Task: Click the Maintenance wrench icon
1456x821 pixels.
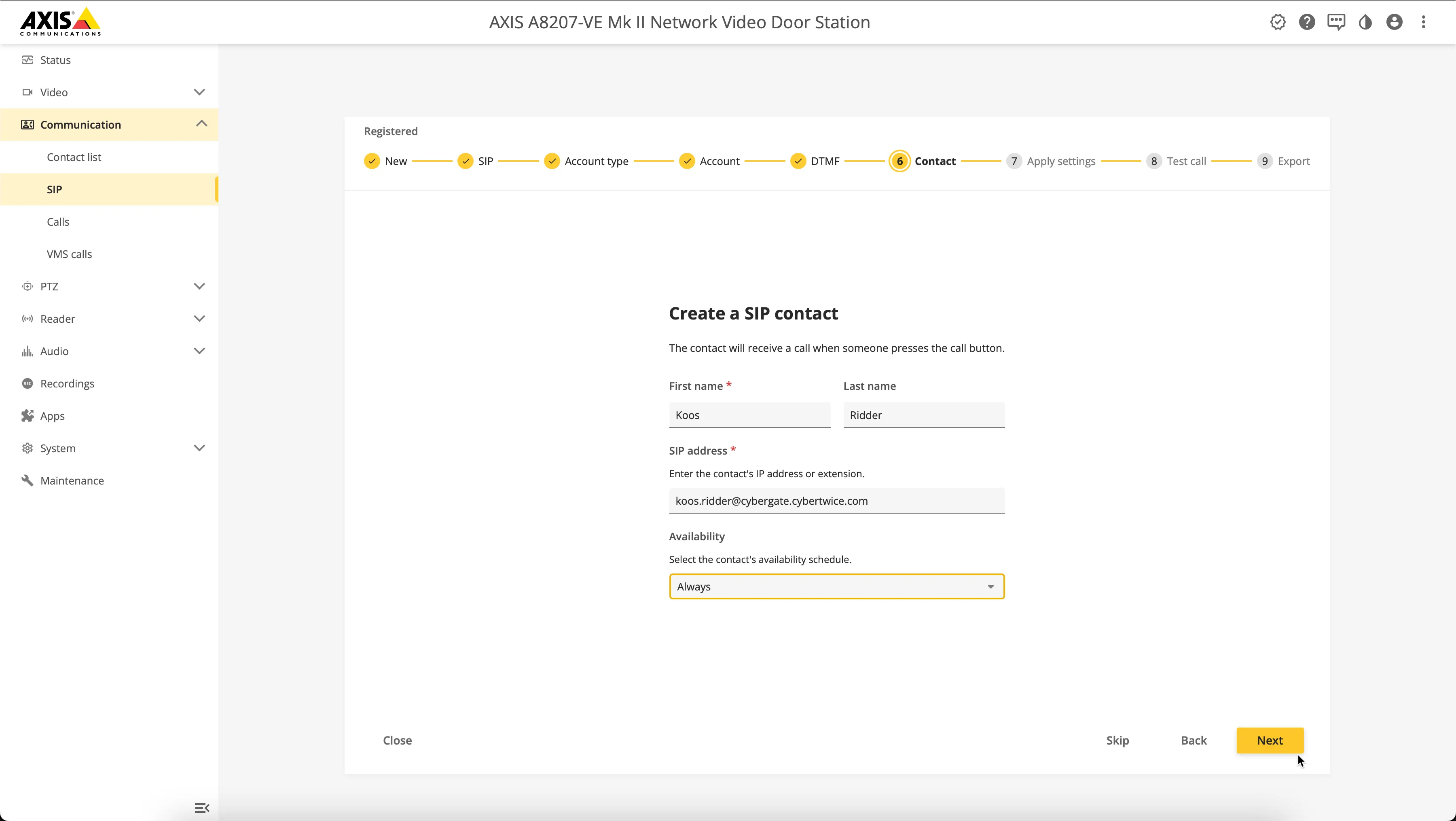Action: 27,481
